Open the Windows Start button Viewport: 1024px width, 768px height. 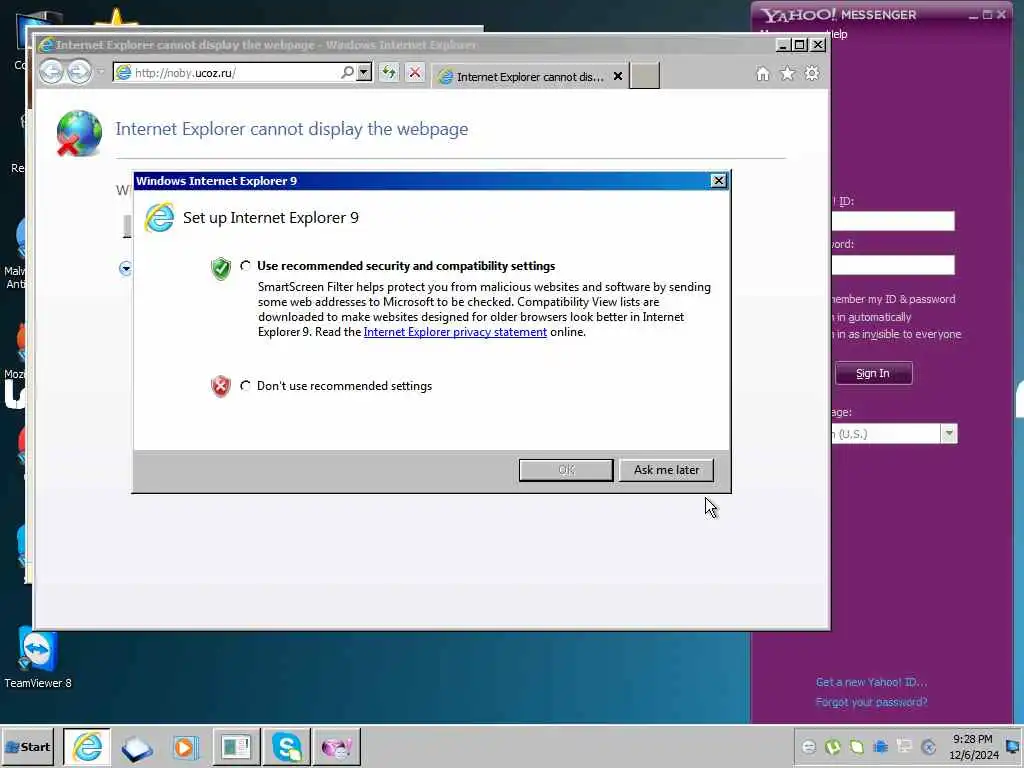27,746
